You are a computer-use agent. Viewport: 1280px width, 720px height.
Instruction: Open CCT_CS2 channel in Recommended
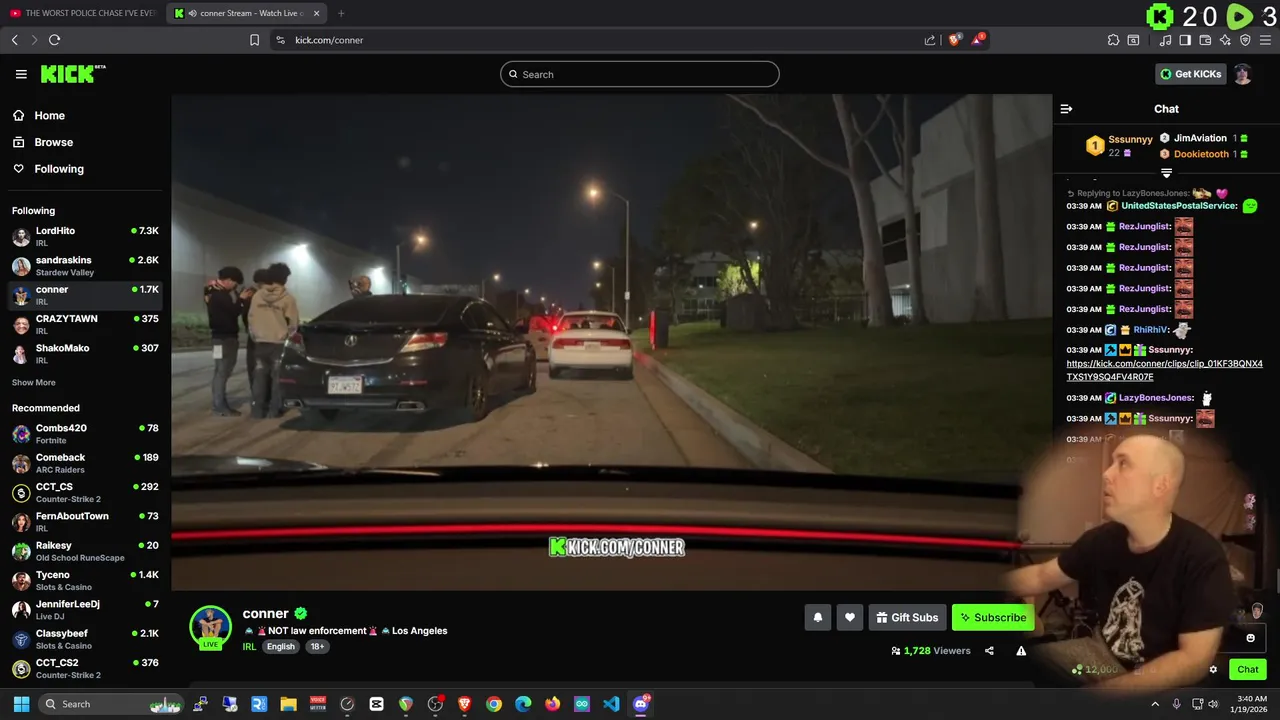pos(85,668)
